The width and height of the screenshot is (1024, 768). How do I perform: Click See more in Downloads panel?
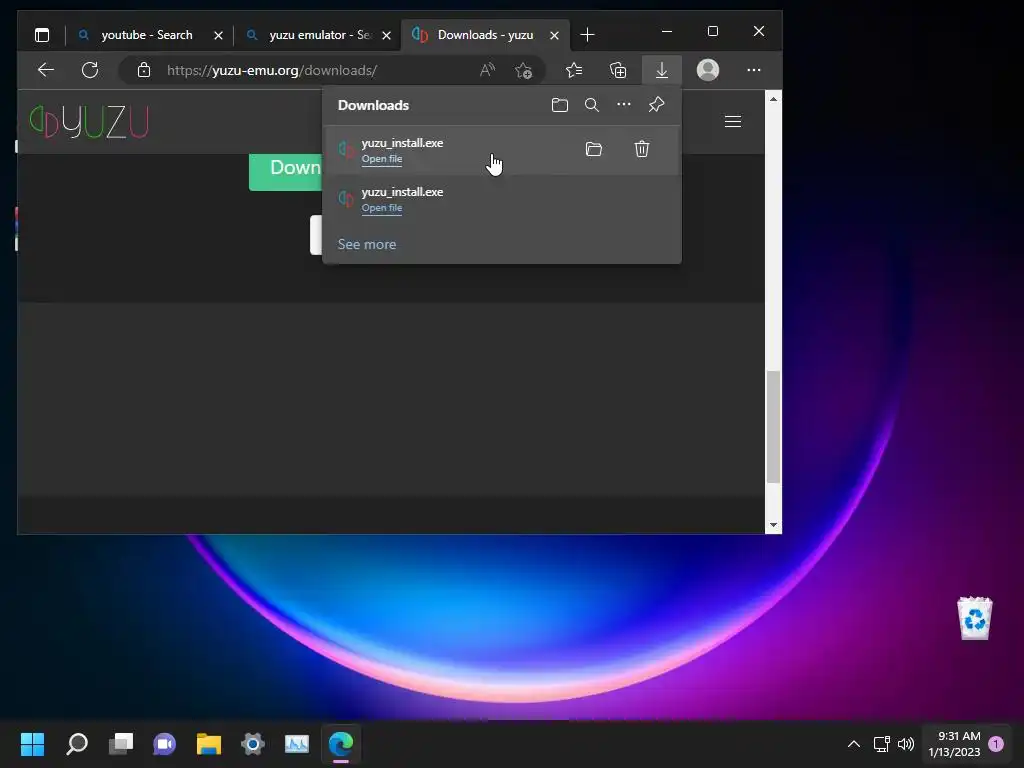point(367,244)
